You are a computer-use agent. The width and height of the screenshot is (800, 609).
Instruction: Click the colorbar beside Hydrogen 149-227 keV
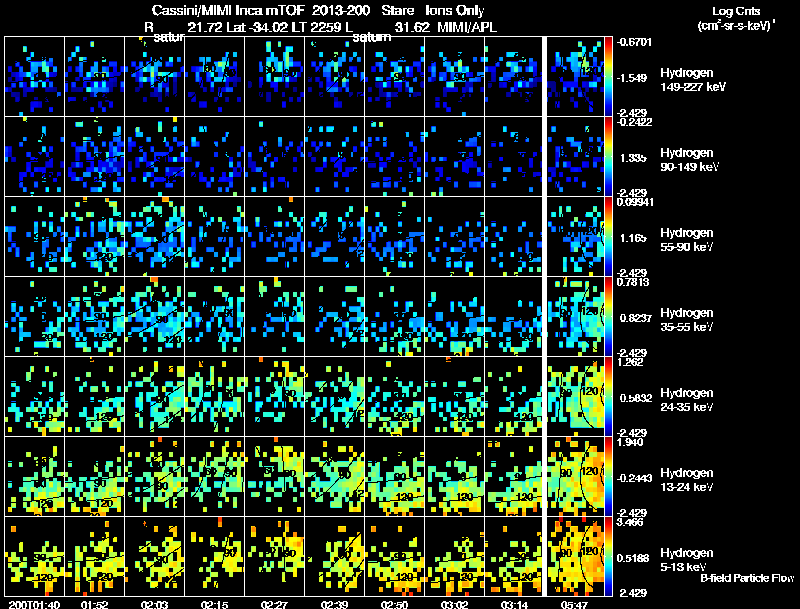[x=608, y=77]
